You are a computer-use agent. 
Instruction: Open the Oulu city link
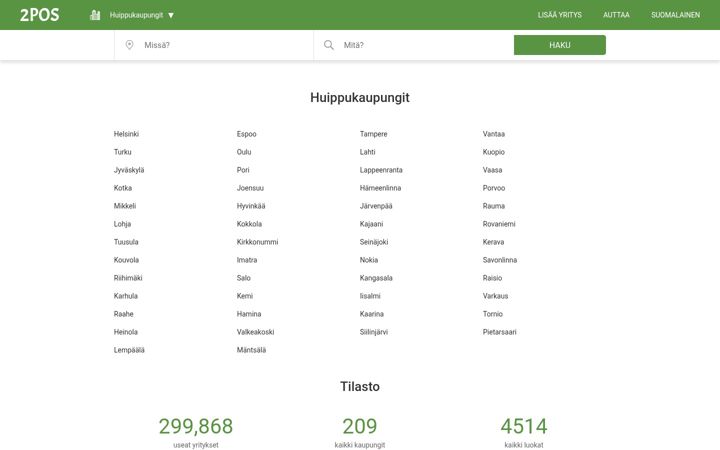tap(244, 152)
